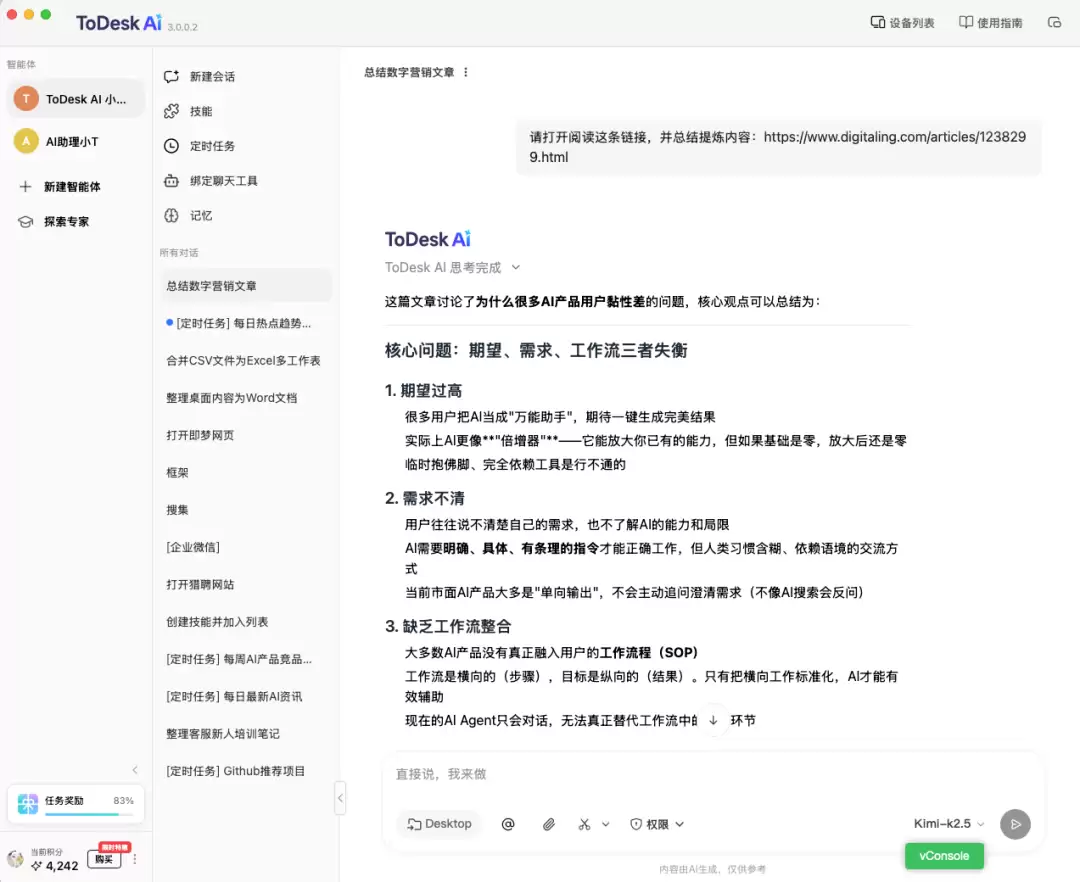Open conversation 合并CSV文件为Excel多工作表
Viewport: 1080px width, 882px height.
pos(247,361)
